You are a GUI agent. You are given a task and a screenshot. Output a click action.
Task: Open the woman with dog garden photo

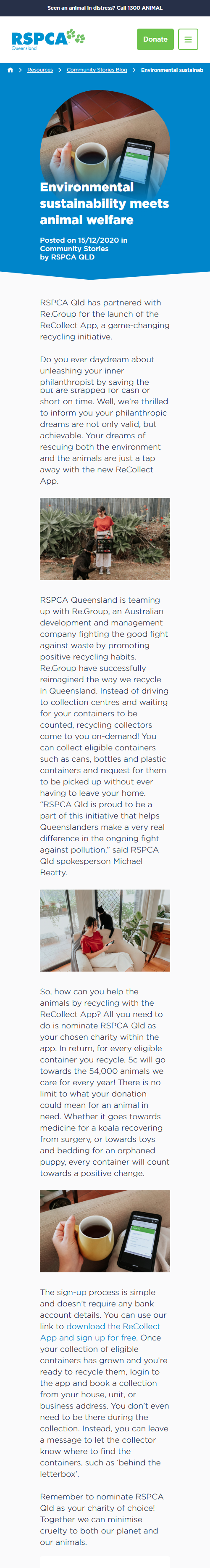click(x=105, y=539)
